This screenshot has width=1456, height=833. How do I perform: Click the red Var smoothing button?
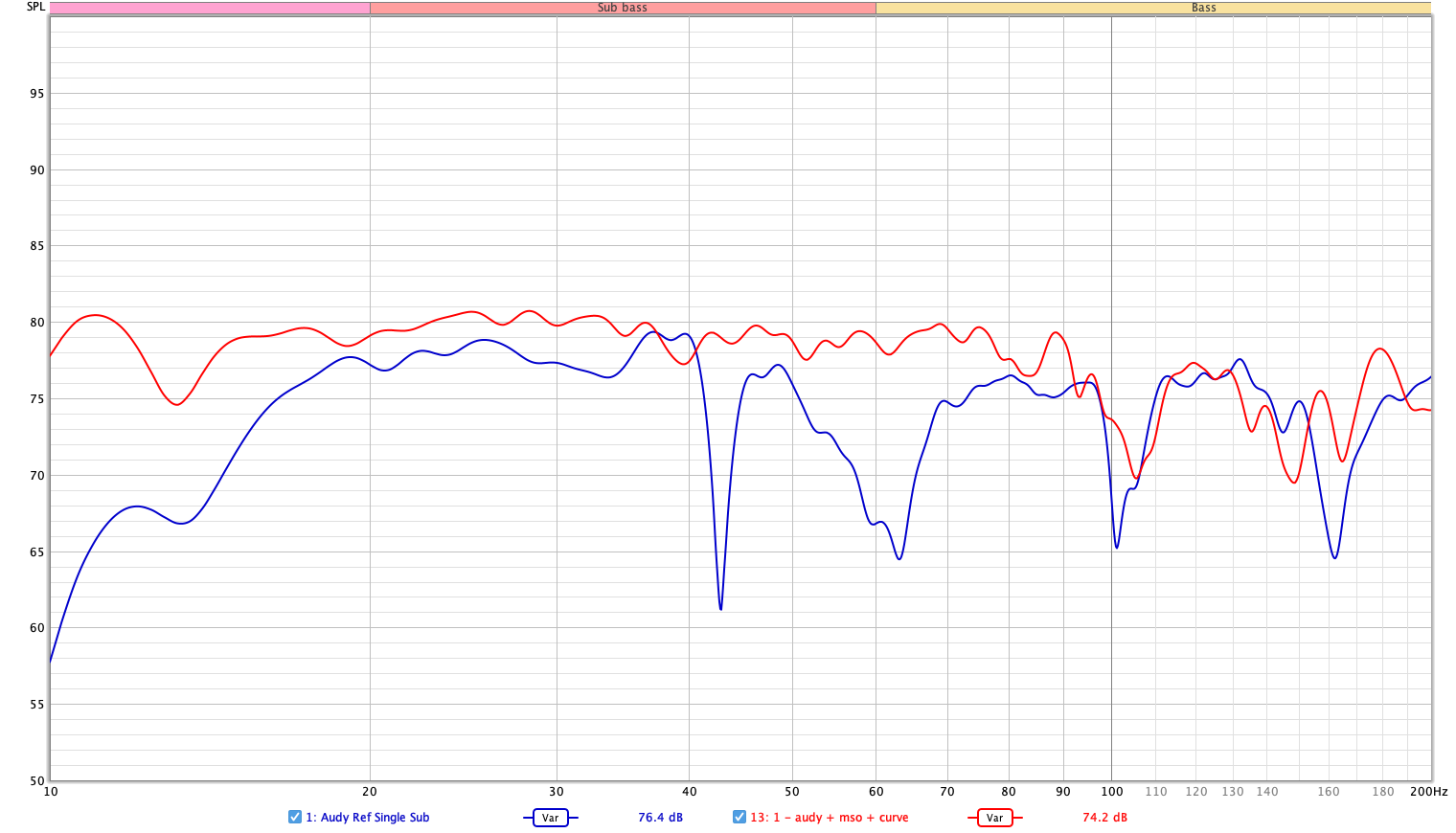click(x=995, y=818)
